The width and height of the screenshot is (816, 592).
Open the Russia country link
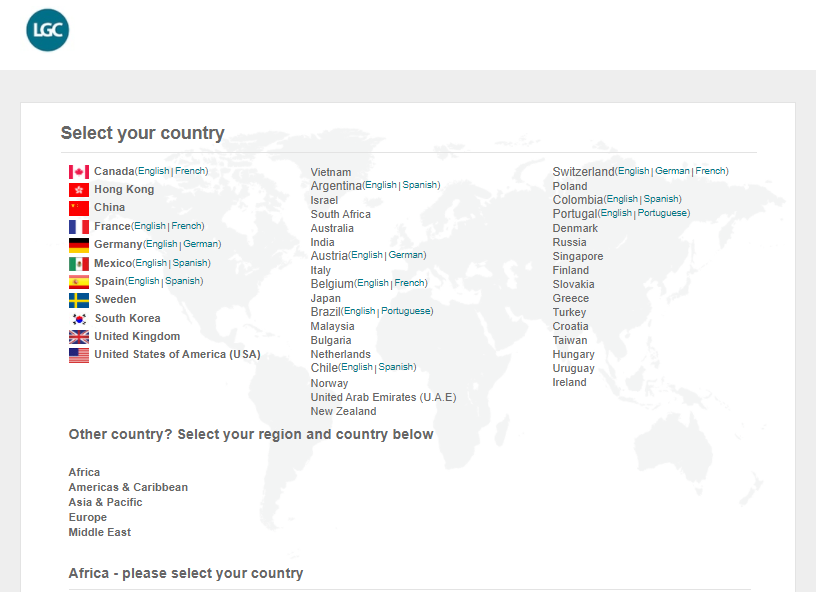pos(569,242)
